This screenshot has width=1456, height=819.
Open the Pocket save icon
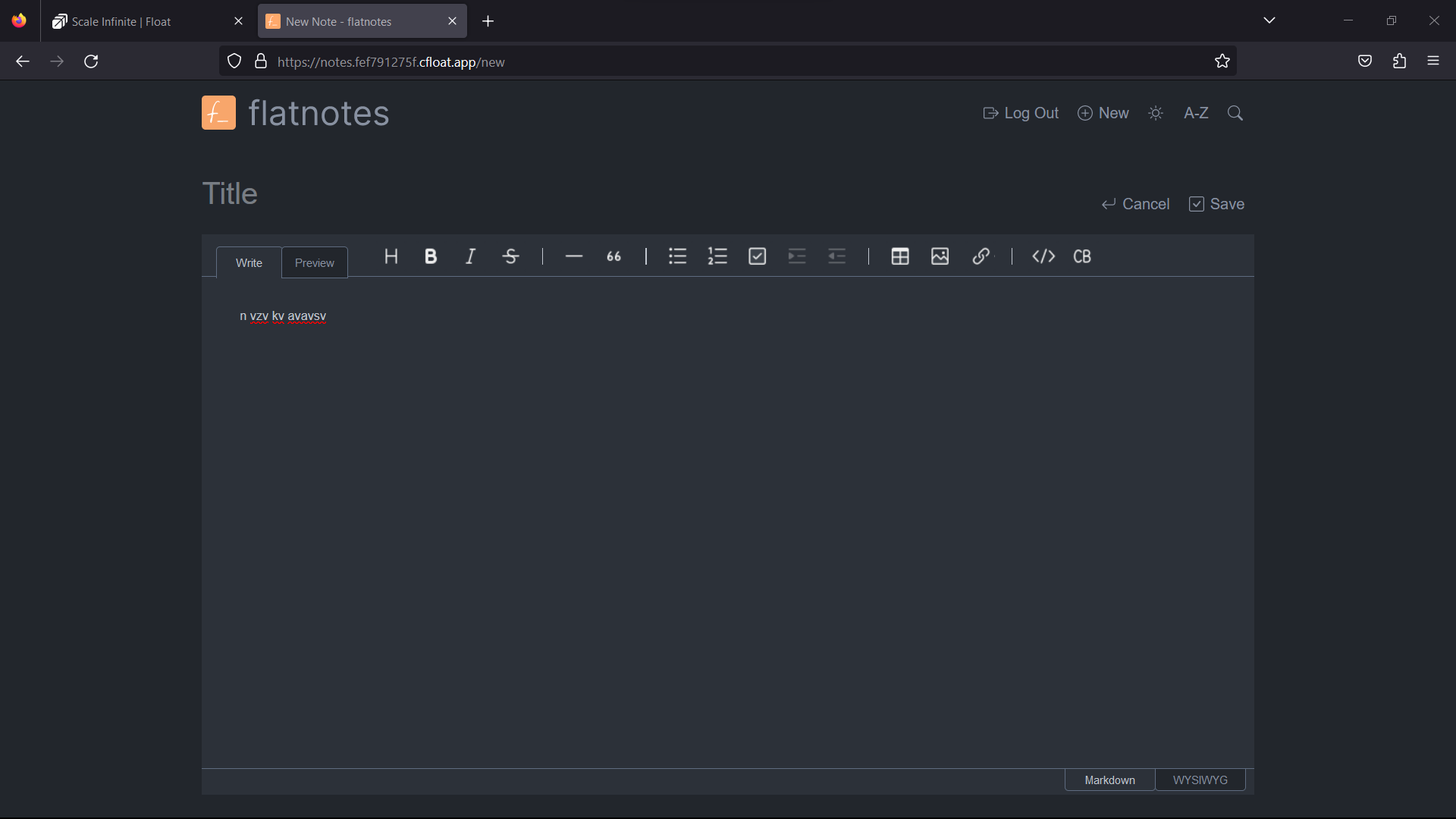[1365, 61]
